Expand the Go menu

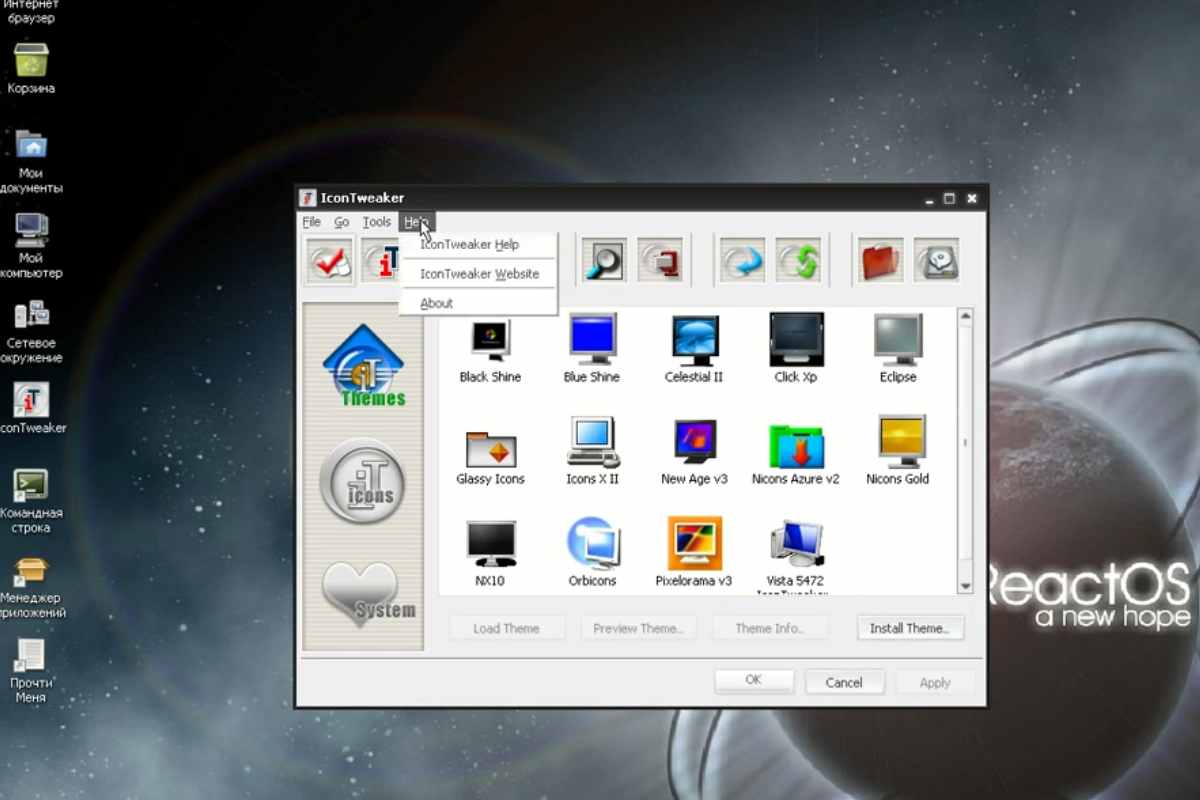[x=342, y=222]
